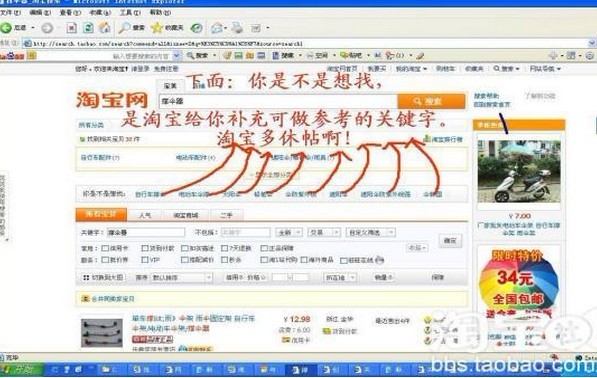Open the 编辑 menu
This screenshot has height=378, width=597.
click(40, 13)
